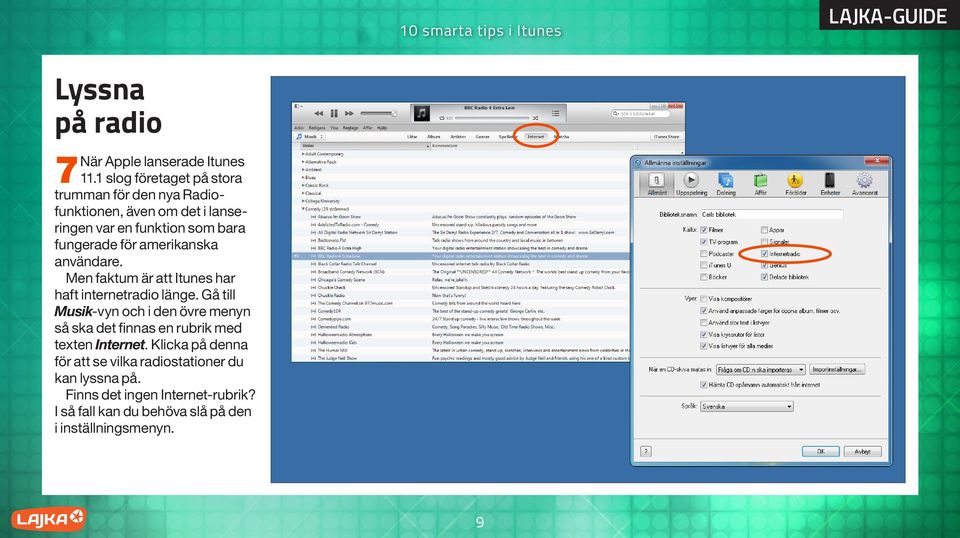Click the Biblioteksnamn text field
The image size is (960, 538).
pyautogui.click(x=771, y=215)
